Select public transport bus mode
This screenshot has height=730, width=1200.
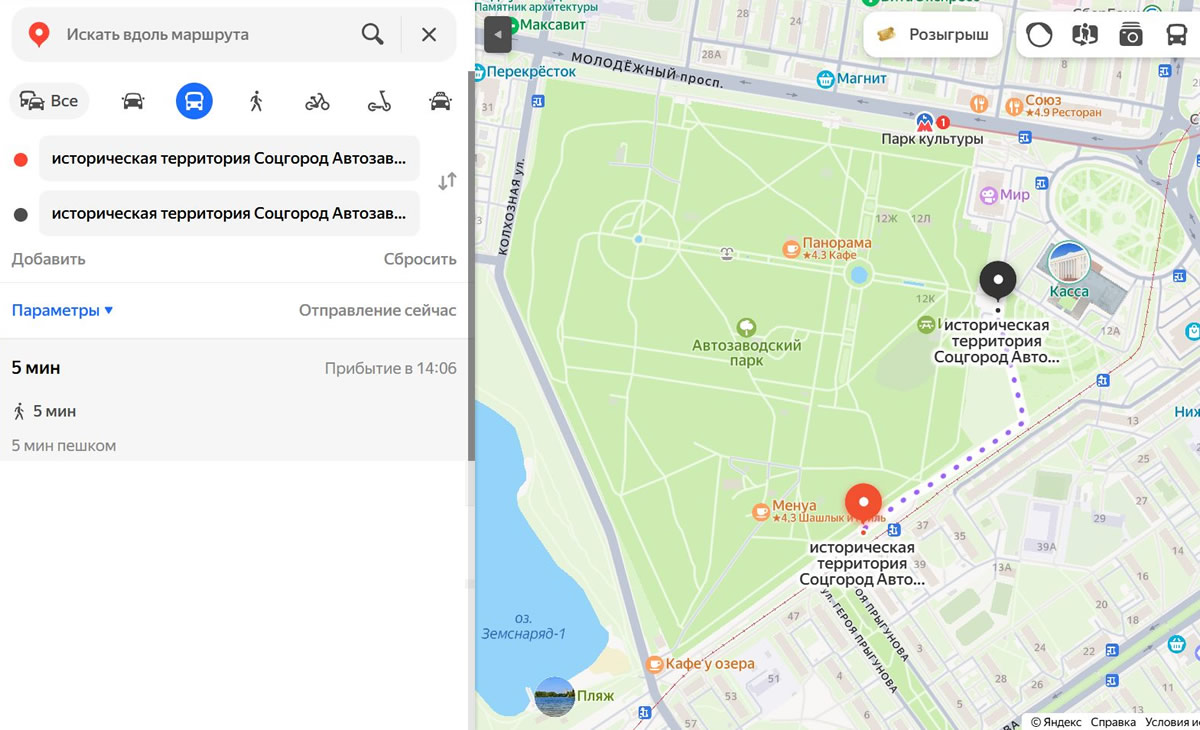point(194,101)
